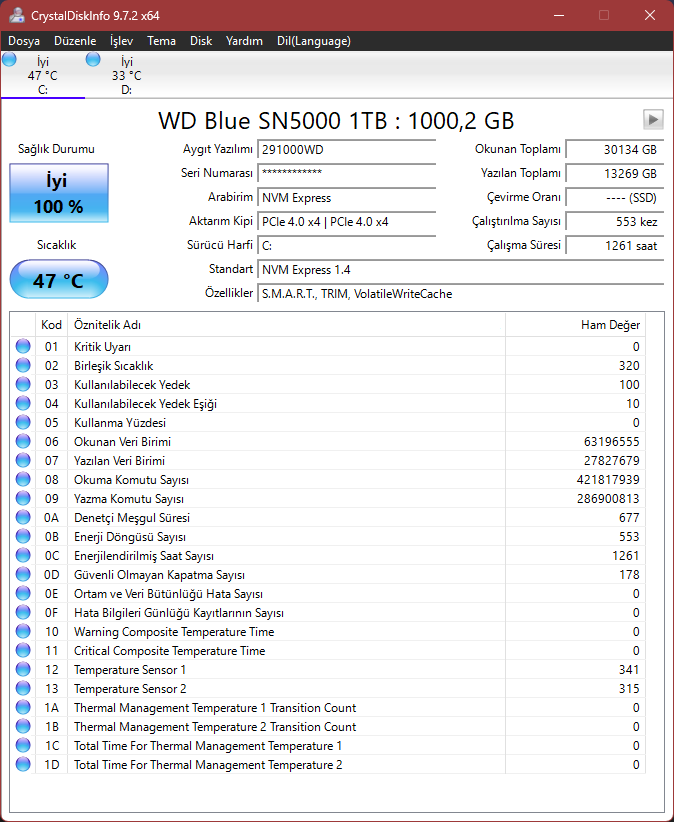Minimize the CrystalDiskInfo window
The height and width of the screenshot is (822, 674).
(559, 15)
